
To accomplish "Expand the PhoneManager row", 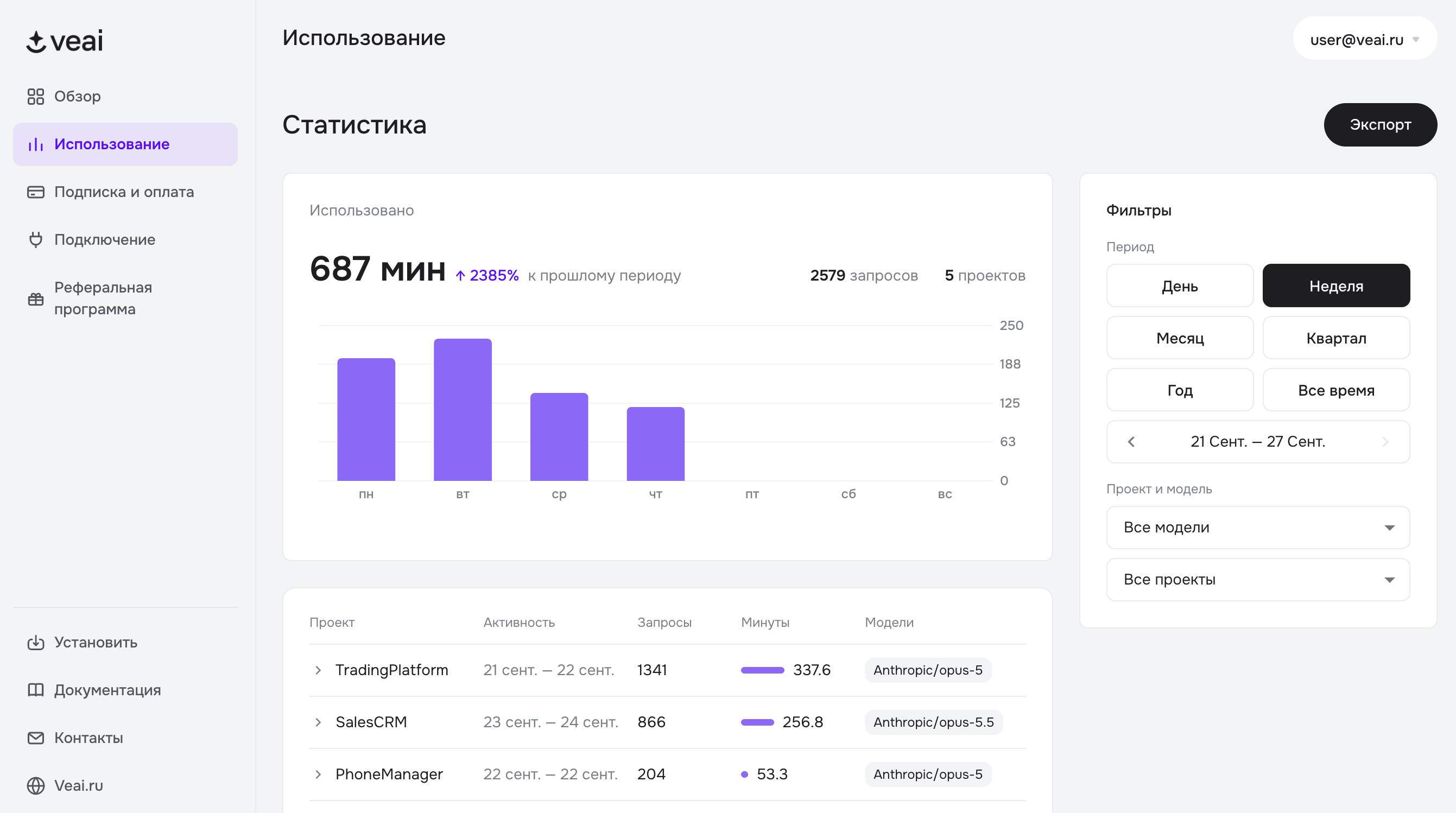I will point(318,774).
